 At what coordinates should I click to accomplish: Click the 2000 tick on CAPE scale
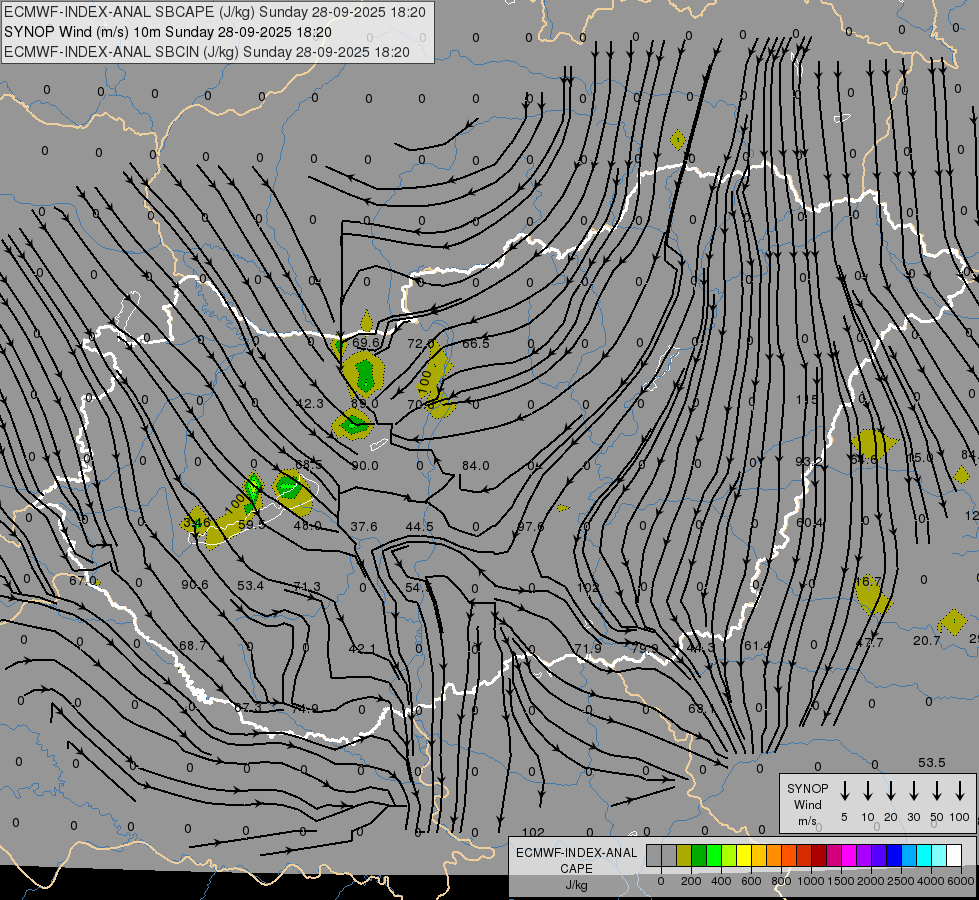click(x=870, y=881)
